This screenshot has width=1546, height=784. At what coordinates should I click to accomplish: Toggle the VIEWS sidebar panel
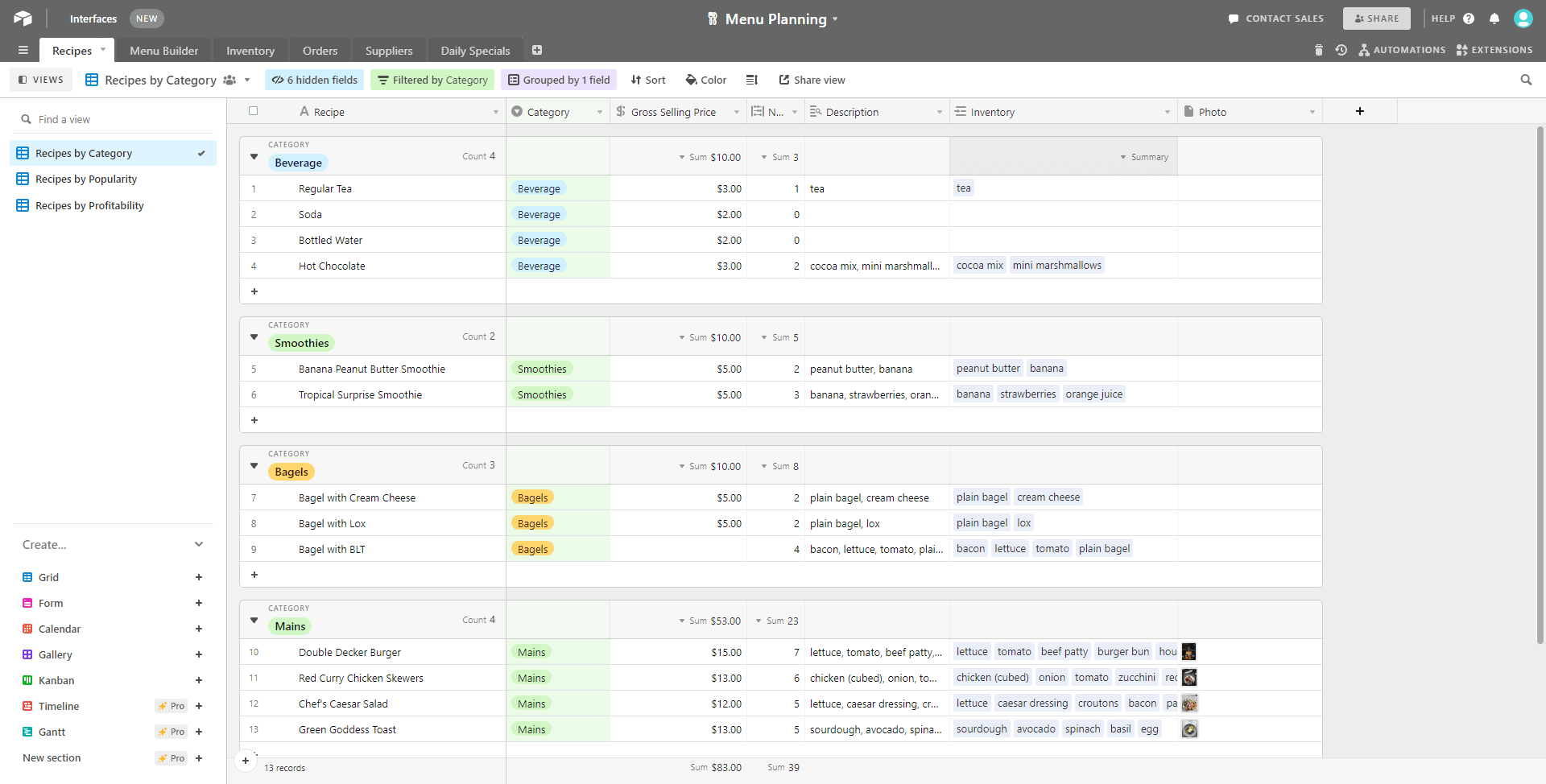41,80
